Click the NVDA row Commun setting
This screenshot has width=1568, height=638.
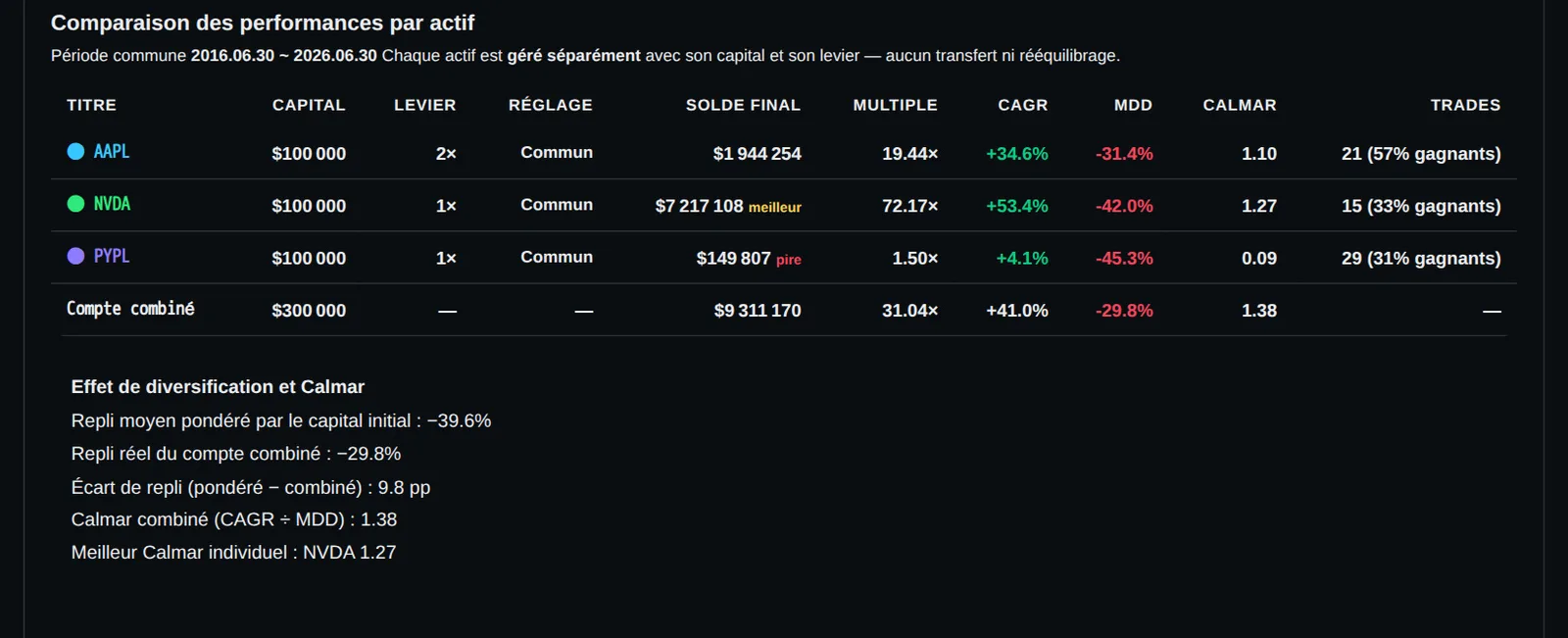pos(557,204)
